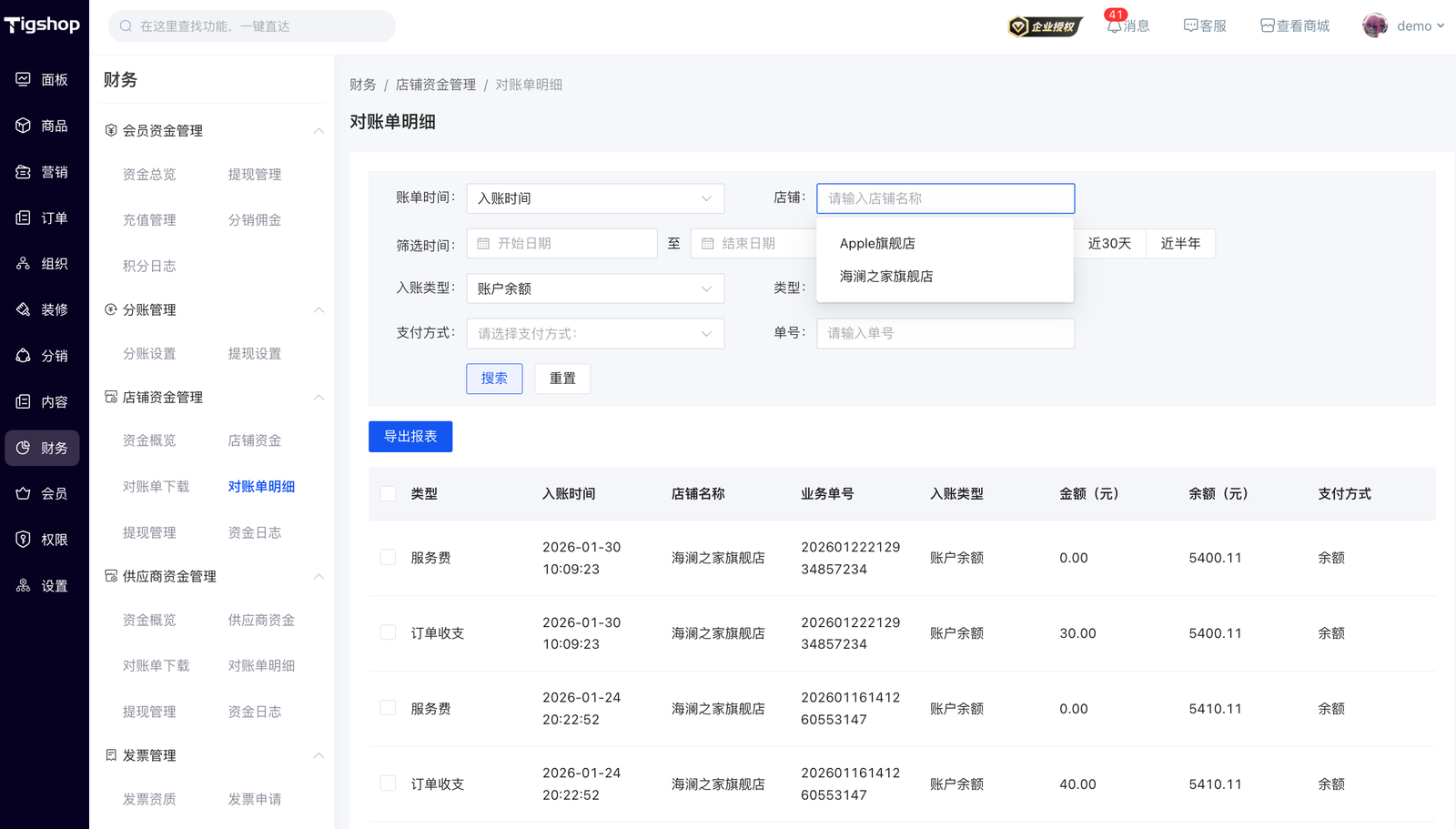Toggle the select-all checkbox in table header

(x=389, y=493)
